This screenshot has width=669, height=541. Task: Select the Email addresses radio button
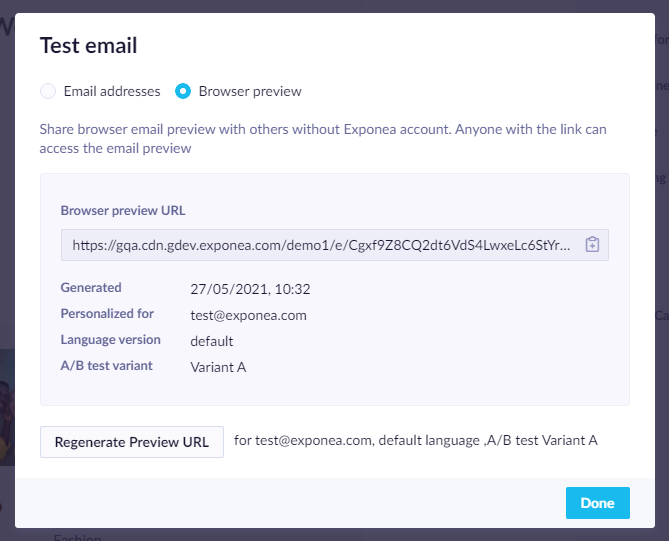tap(48, 91)
